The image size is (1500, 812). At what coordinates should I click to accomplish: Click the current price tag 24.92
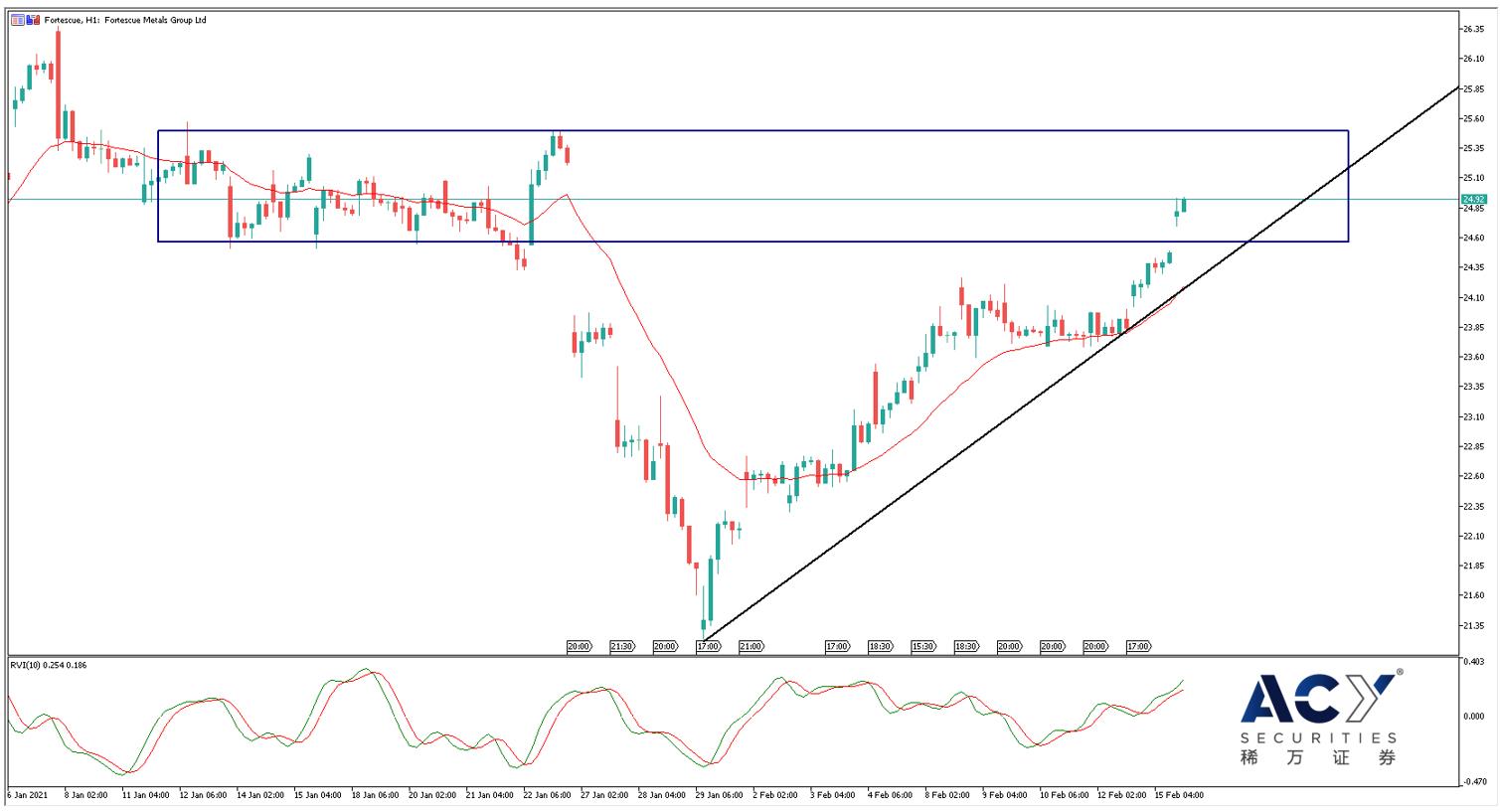tap(1473, 200)
